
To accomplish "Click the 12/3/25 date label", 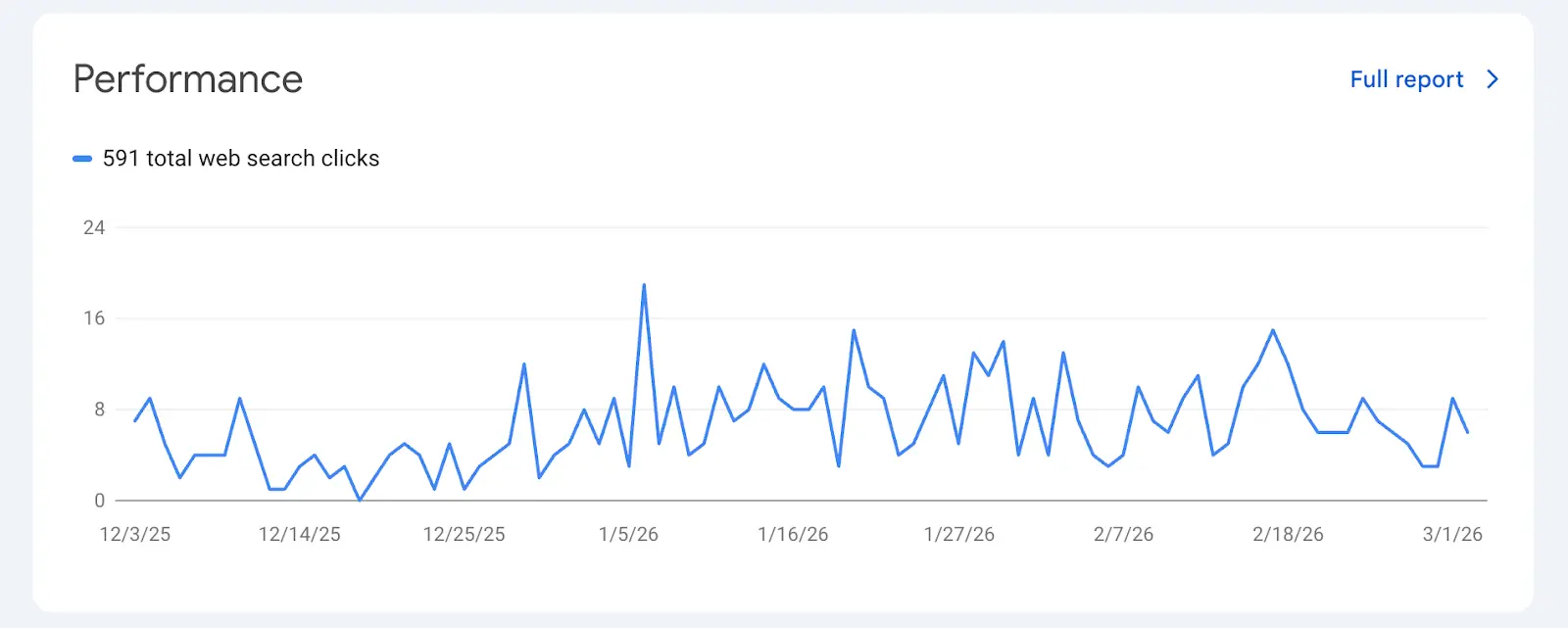I will click(x=135, y=534).
